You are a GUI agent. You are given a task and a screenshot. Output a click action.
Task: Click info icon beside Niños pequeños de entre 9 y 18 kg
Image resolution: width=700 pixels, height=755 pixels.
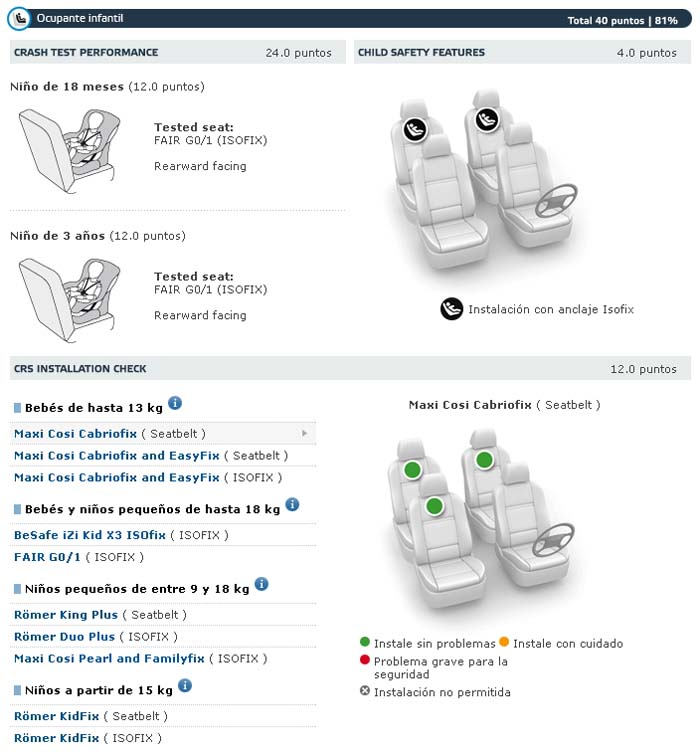(x=261, y=584)
